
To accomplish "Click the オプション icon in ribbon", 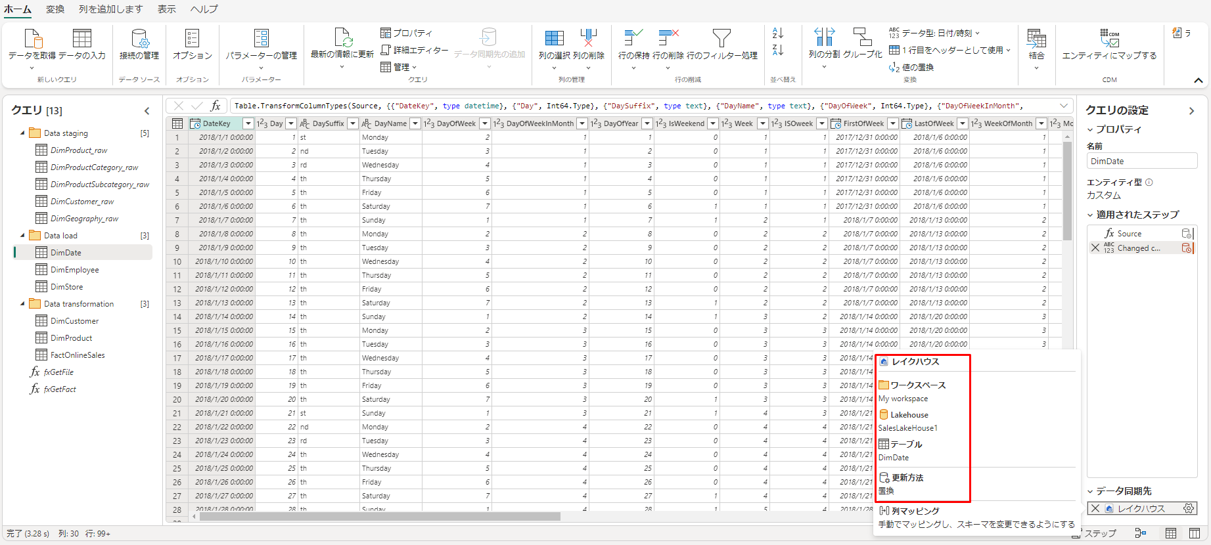I will (x=192, y=40).
